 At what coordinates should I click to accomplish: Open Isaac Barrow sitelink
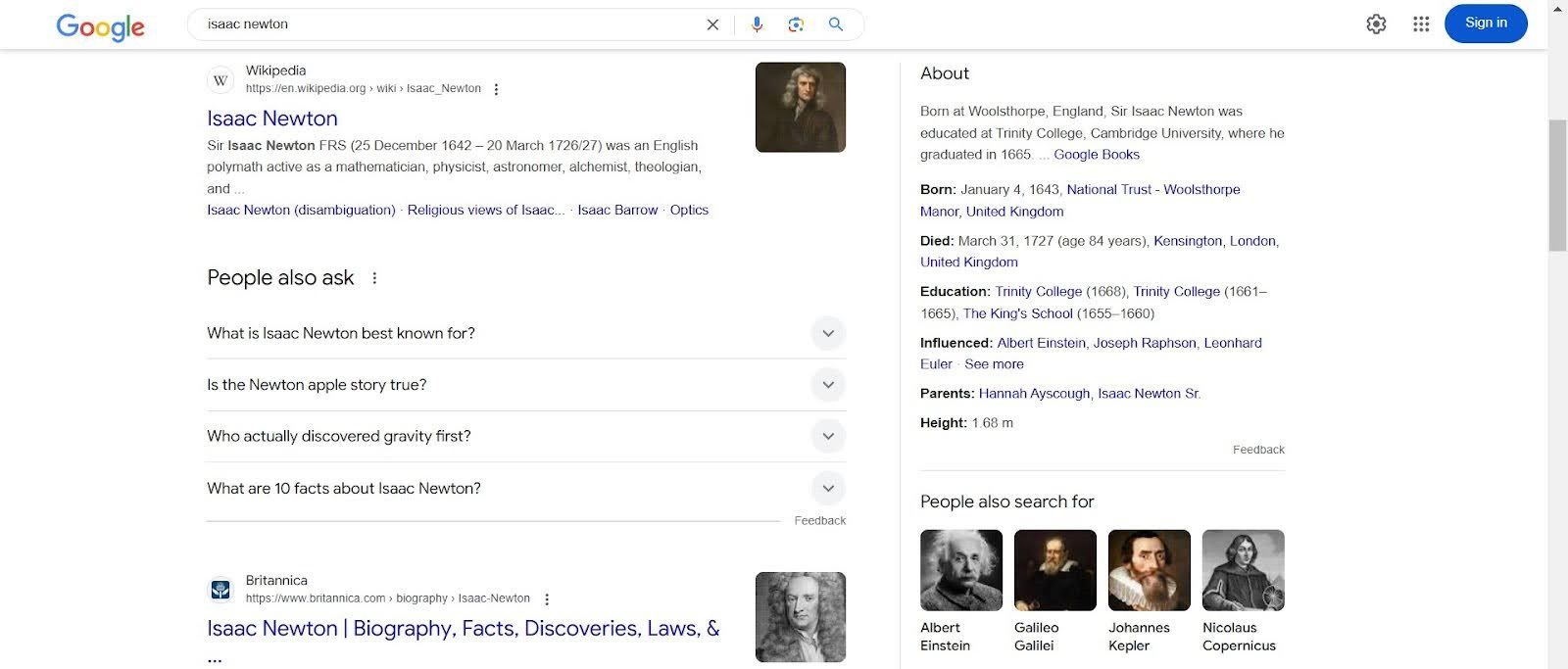[x=617, y=210]
